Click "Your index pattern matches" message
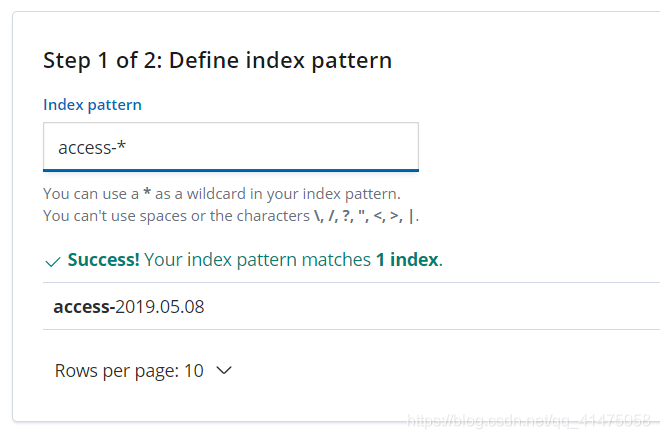This screenshot has height=439, width=660. [x=257, y=260]
